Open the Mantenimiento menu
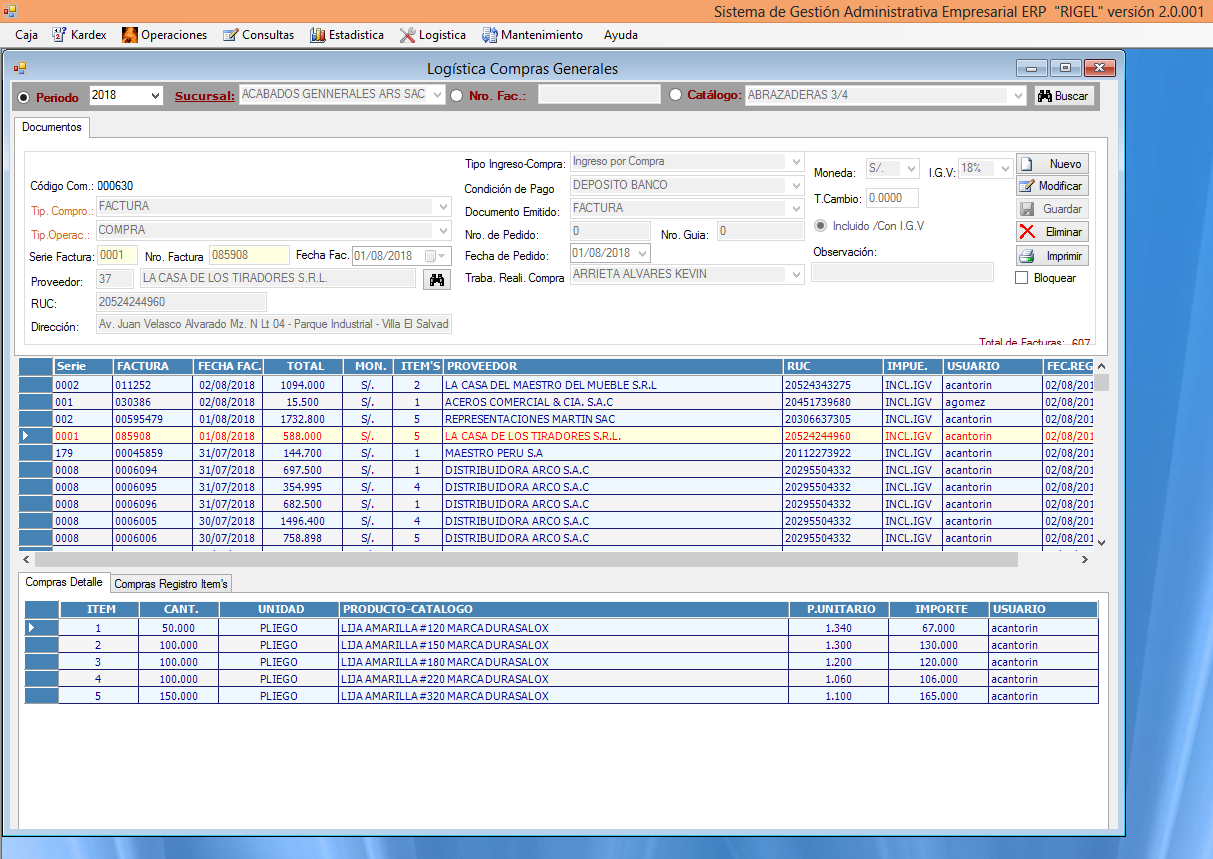Screen dimensions: 1213x859 (x=533, y=34)
